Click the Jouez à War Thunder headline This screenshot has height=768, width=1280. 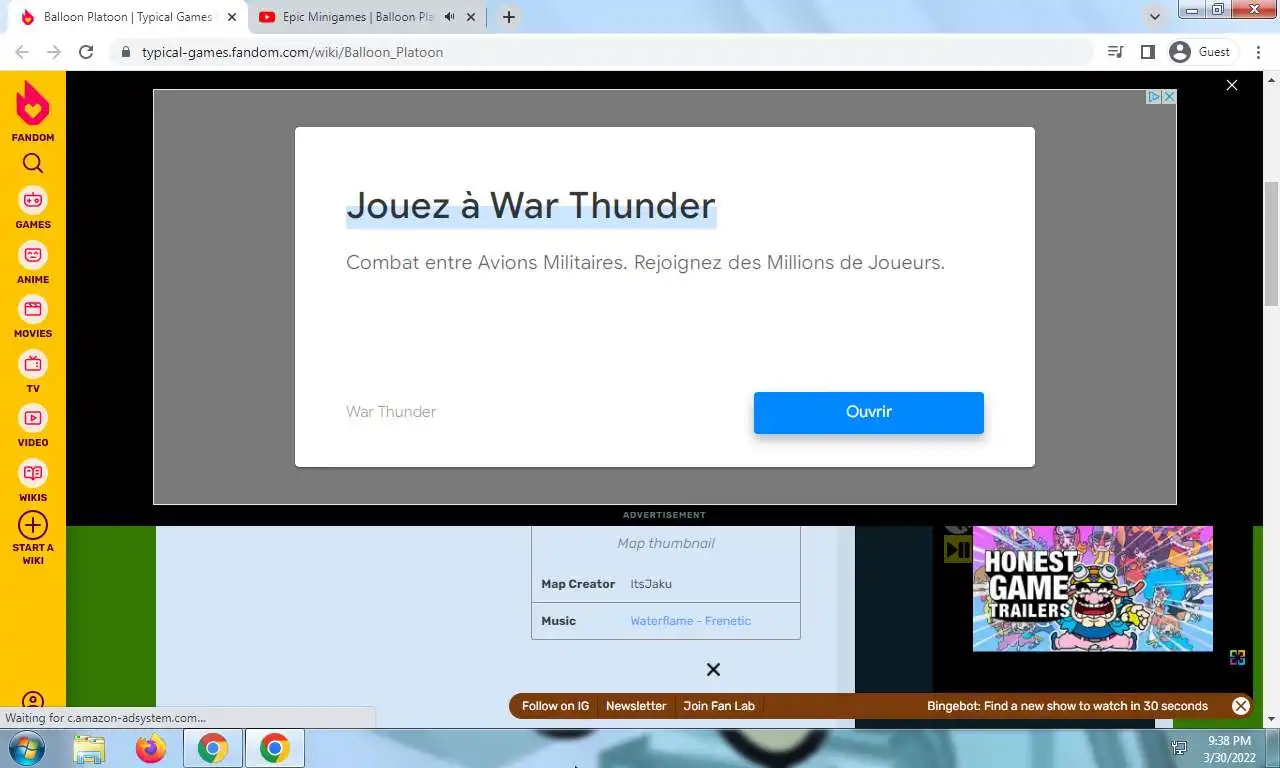pyautogui.click(x=531, y=206)
